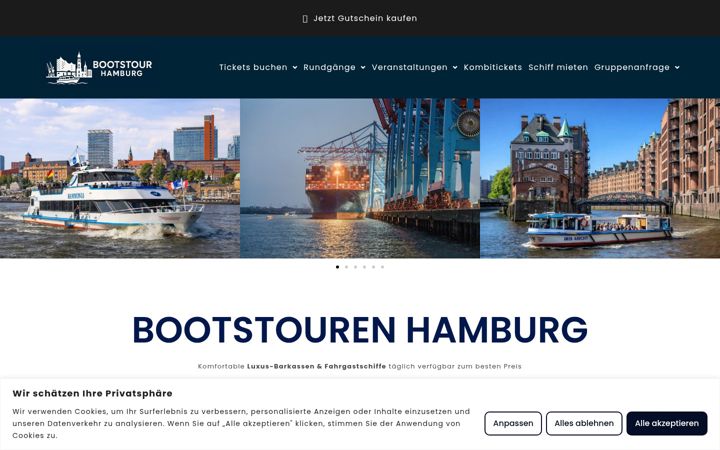Image resolution: width=720 pixels, height=450 pixels.
Task: Click the Bootstour Hamburg logo
Action: [x=99, y=68]
